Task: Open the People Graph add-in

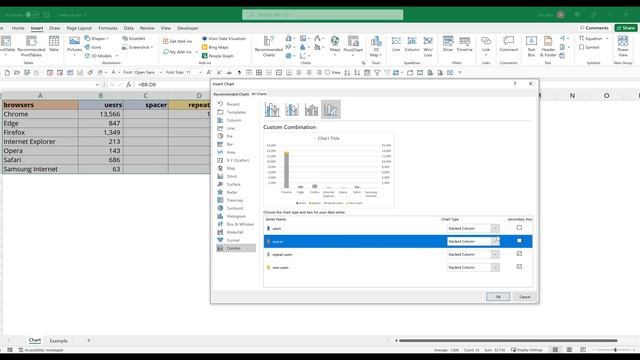Action: click(x=218, y=56)
